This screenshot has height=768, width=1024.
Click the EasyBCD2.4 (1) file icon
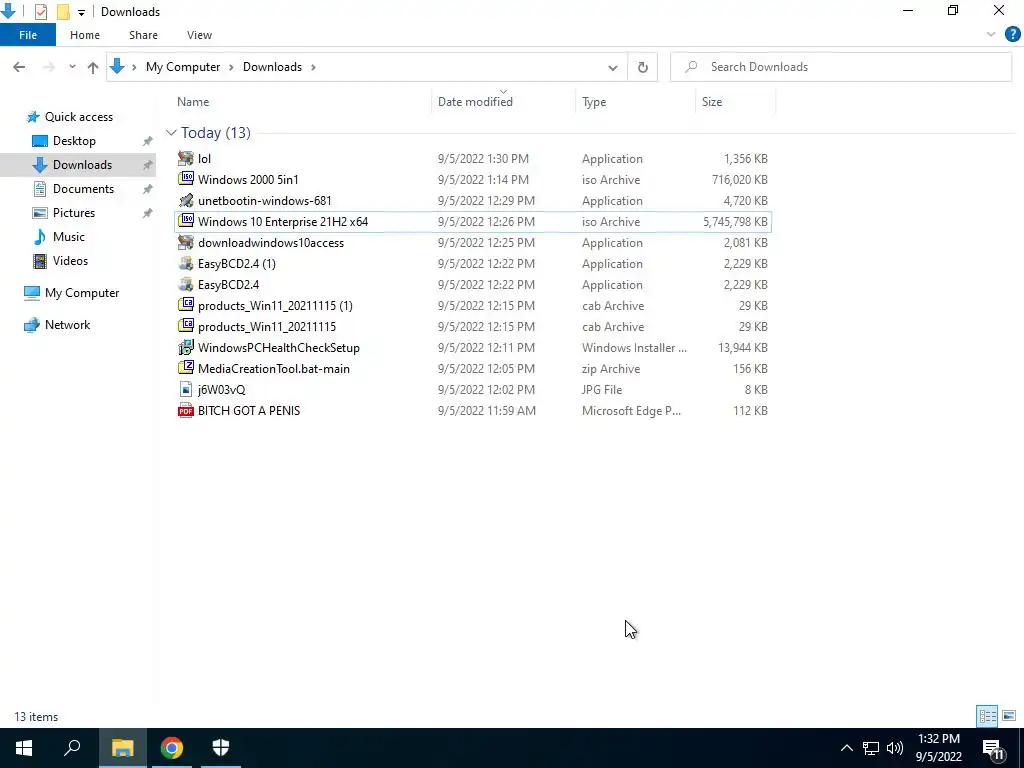pyautogui.click(x=186, y=263)
